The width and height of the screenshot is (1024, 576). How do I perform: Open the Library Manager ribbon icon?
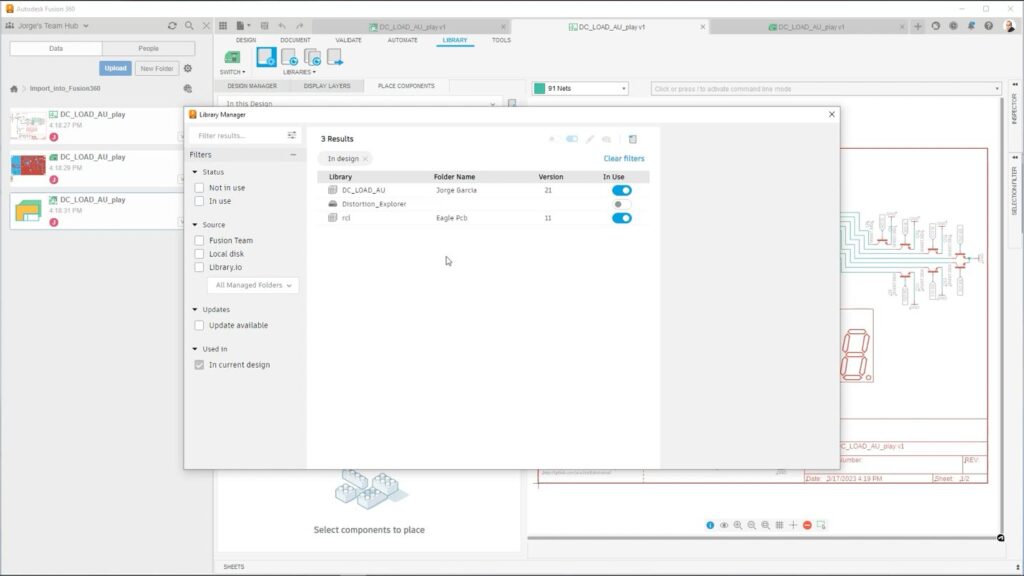click(x=266, y=57)
